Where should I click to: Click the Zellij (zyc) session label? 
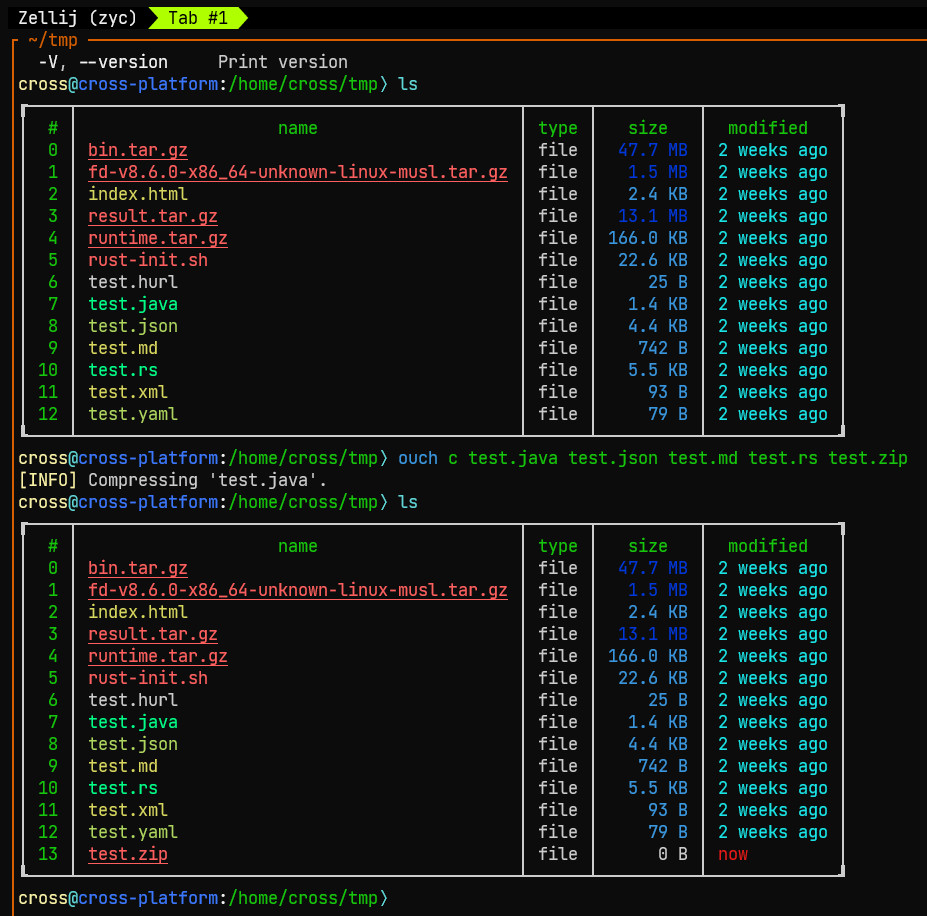pyautogui.click(x=77, y=18)
